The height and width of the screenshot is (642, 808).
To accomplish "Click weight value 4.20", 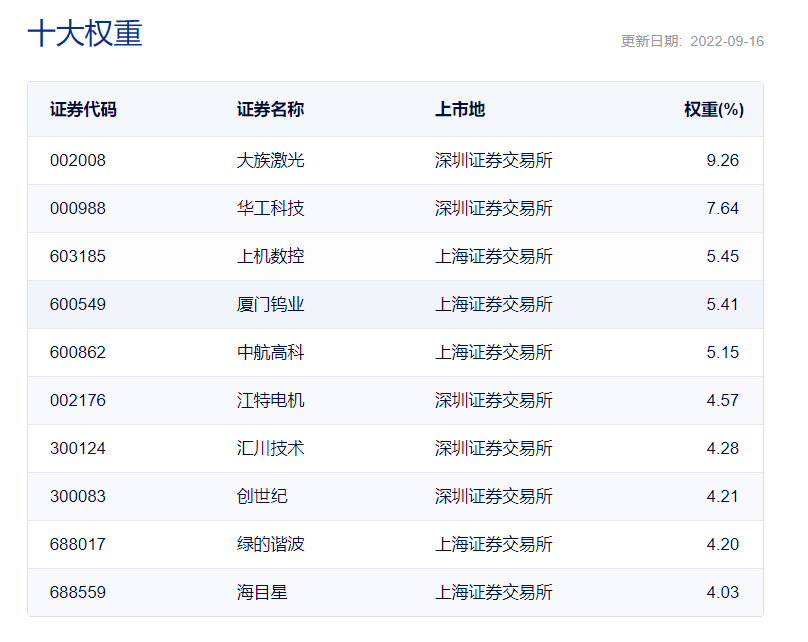I will [722, 544].
